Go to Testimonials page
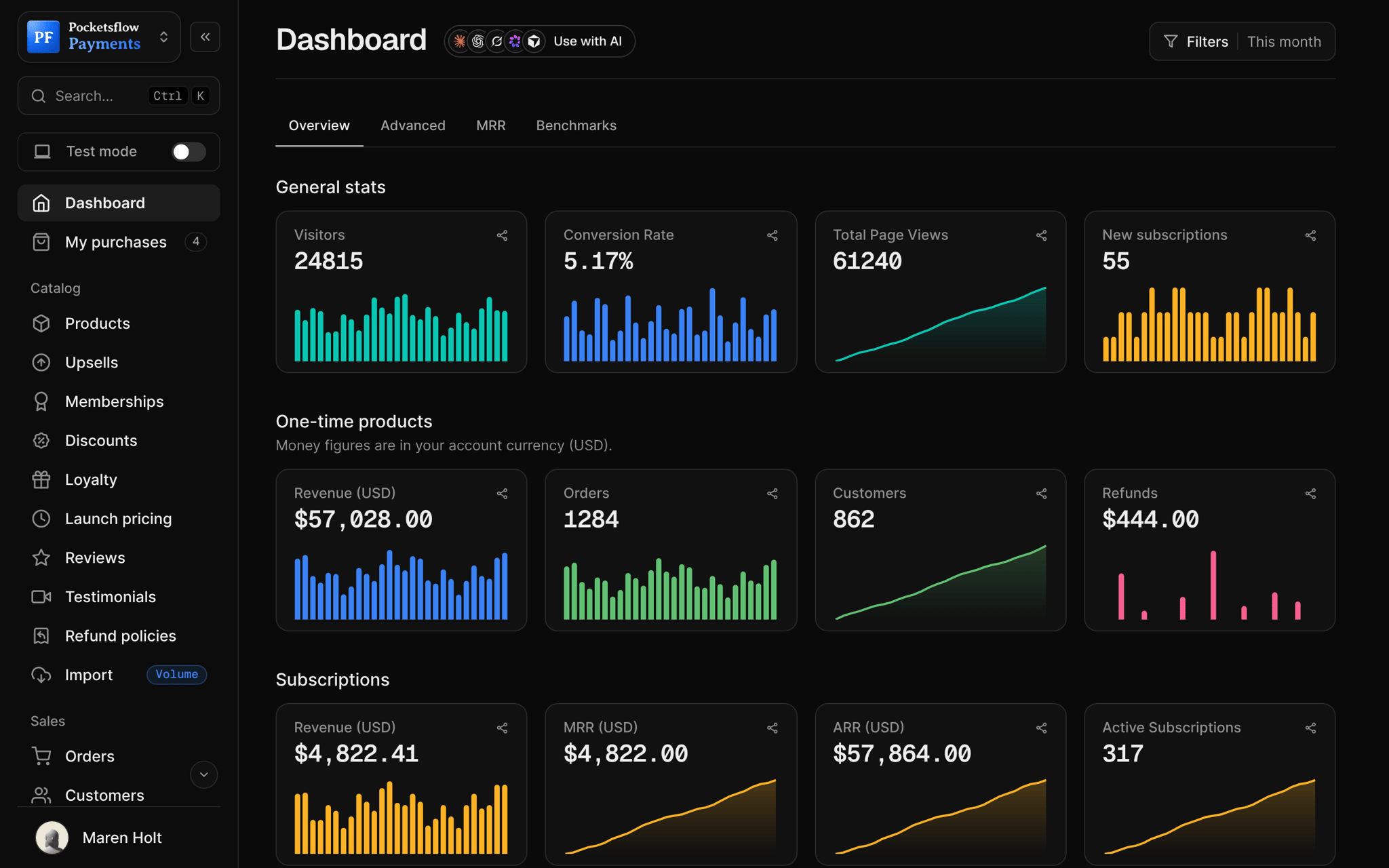Screen dimensions: 1389x868 (x=119, y=597)
